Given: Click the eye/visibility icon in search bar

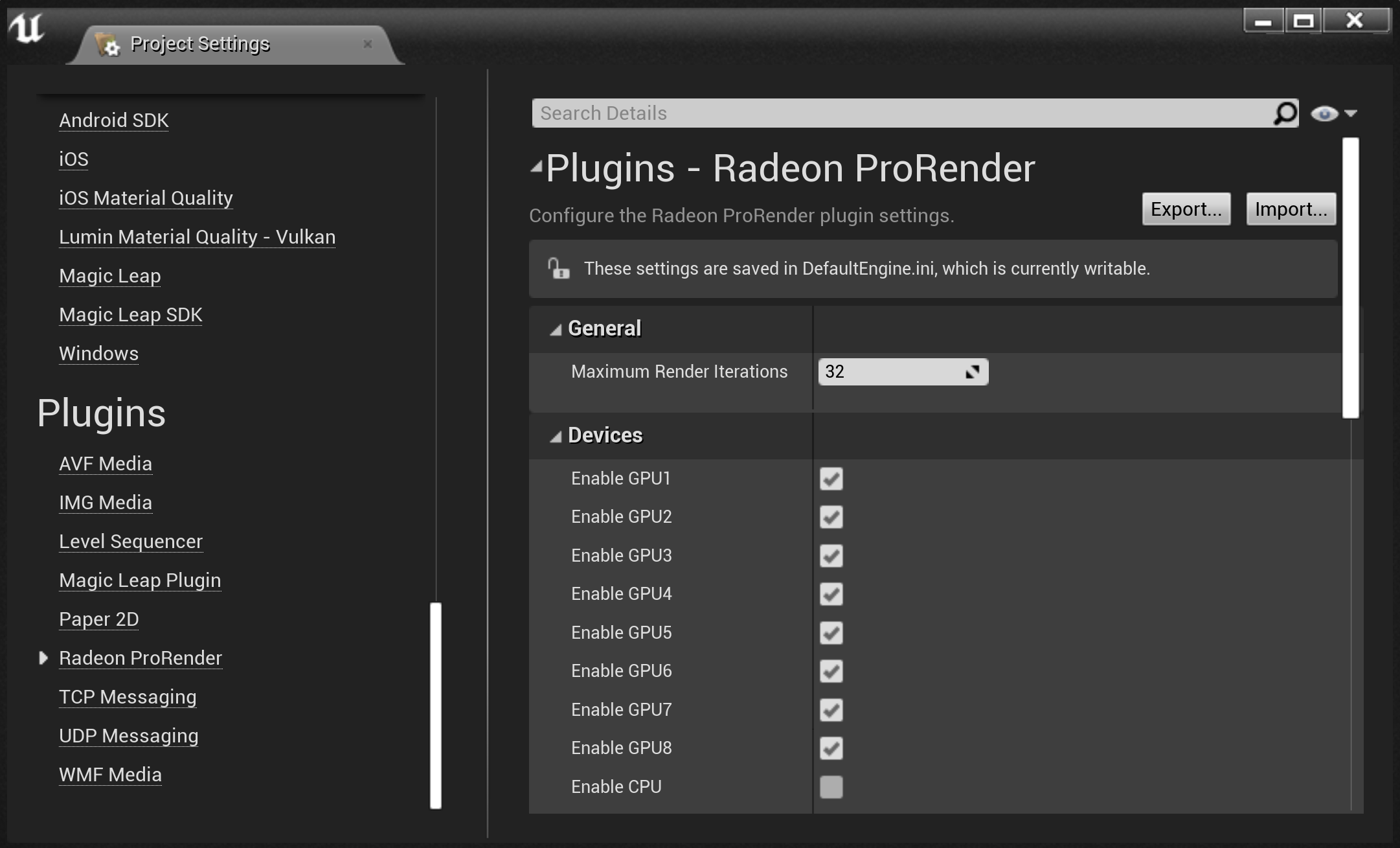Looking at the screenshot, I should (x=1323, y=113).
